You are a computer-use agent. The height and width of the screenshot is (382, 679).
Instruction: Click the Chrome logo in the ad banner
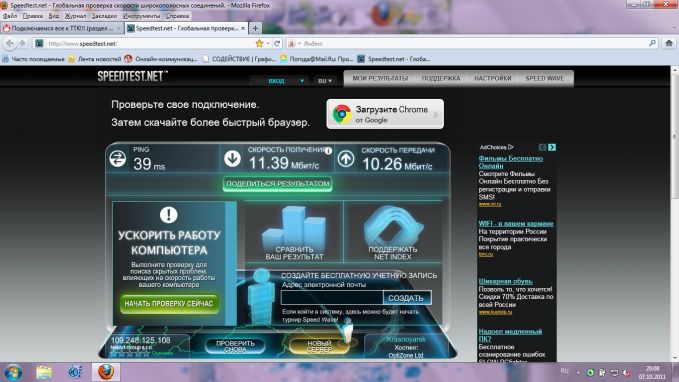pos(341,114)
